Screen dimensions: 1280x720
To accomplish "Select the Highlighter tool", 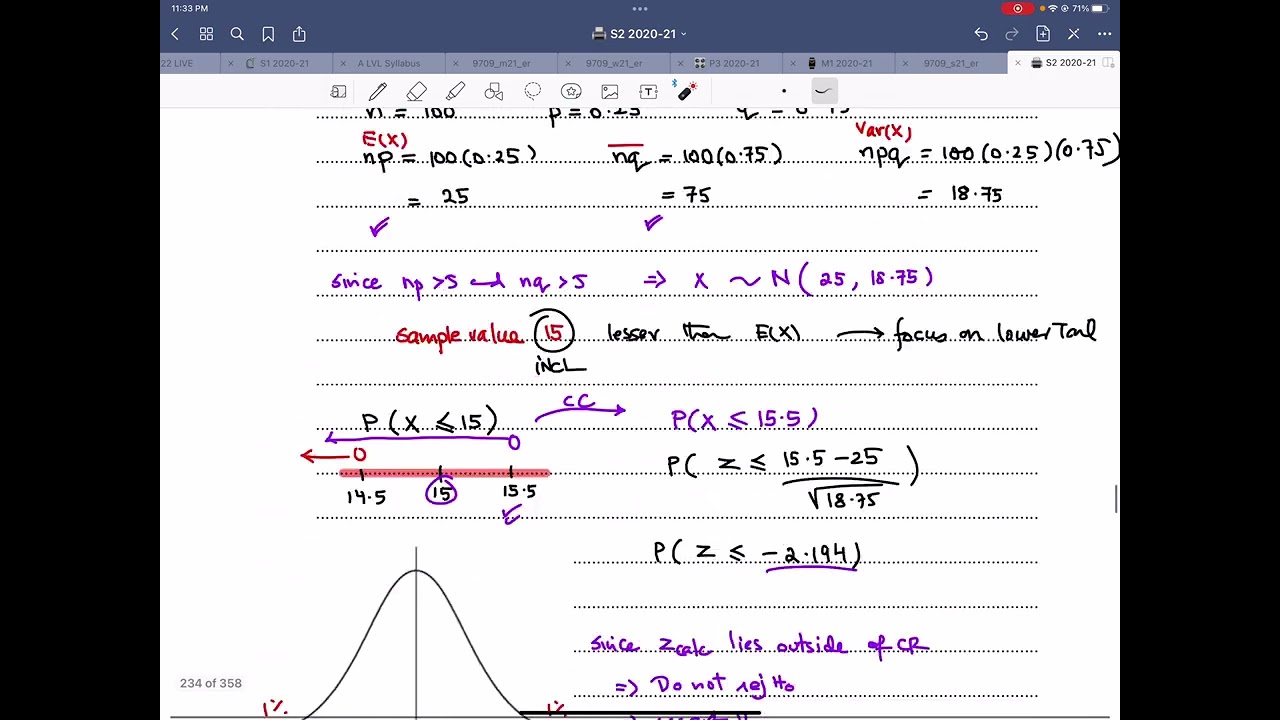I will coord(455,91).
